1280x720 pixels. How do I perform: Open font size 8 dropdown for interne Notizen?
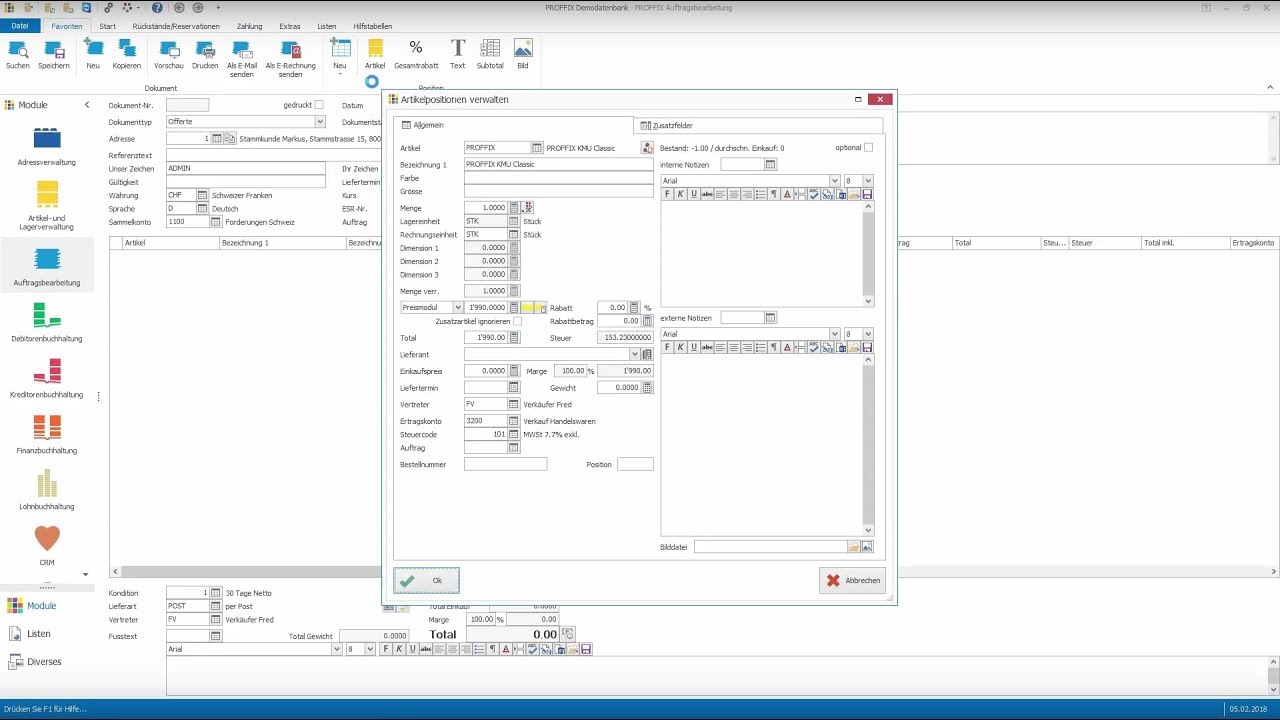click(868, 181)
